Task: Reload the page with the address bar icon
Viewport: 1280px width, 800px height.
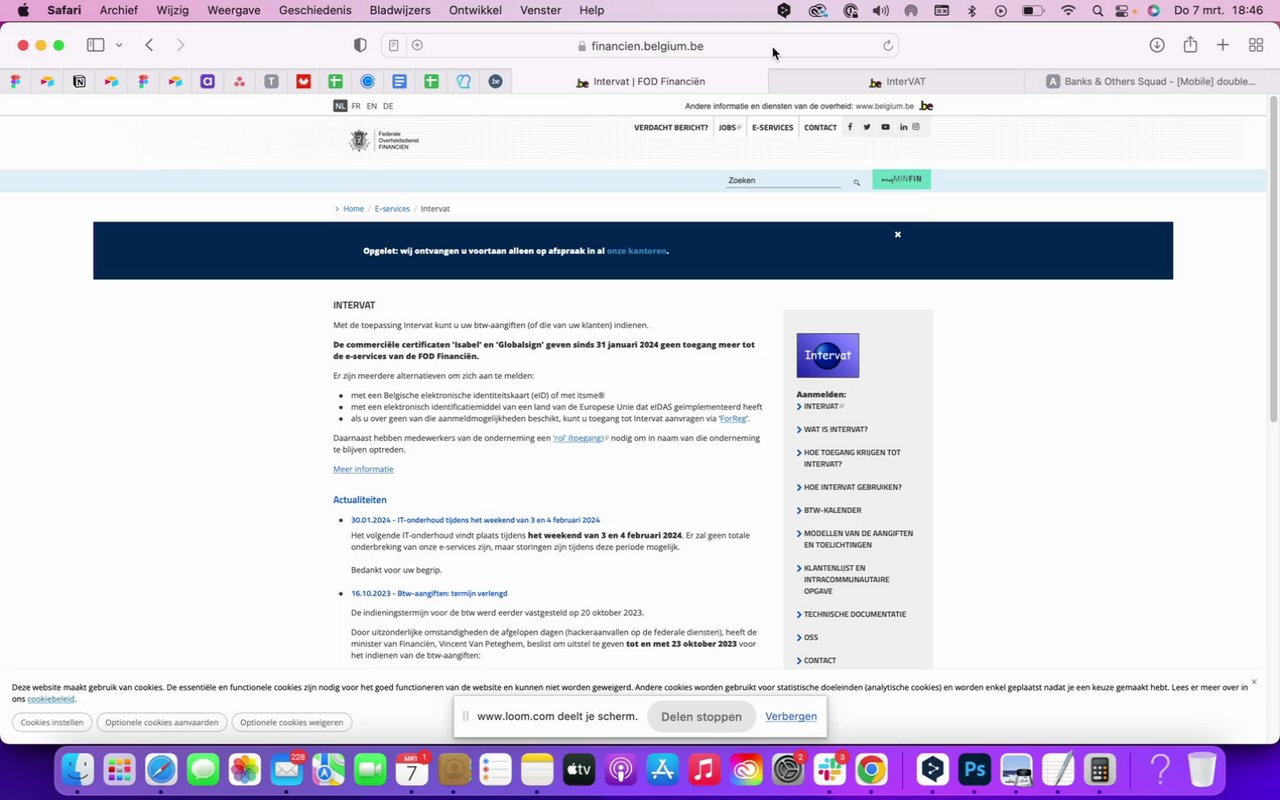Action: tap(887, 45)
